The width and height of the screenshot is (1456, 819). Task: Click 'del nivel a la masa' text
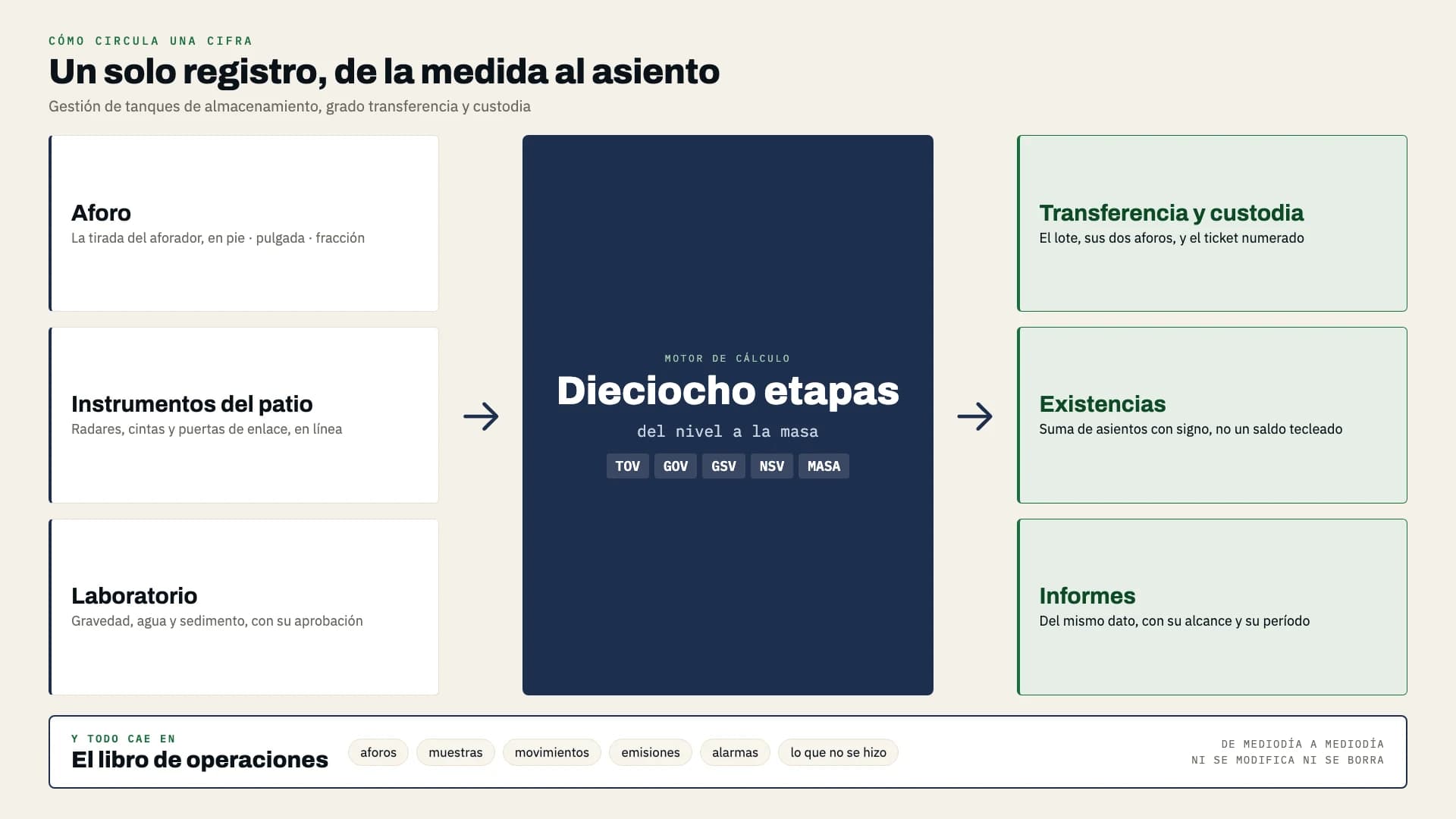(727, 431)
